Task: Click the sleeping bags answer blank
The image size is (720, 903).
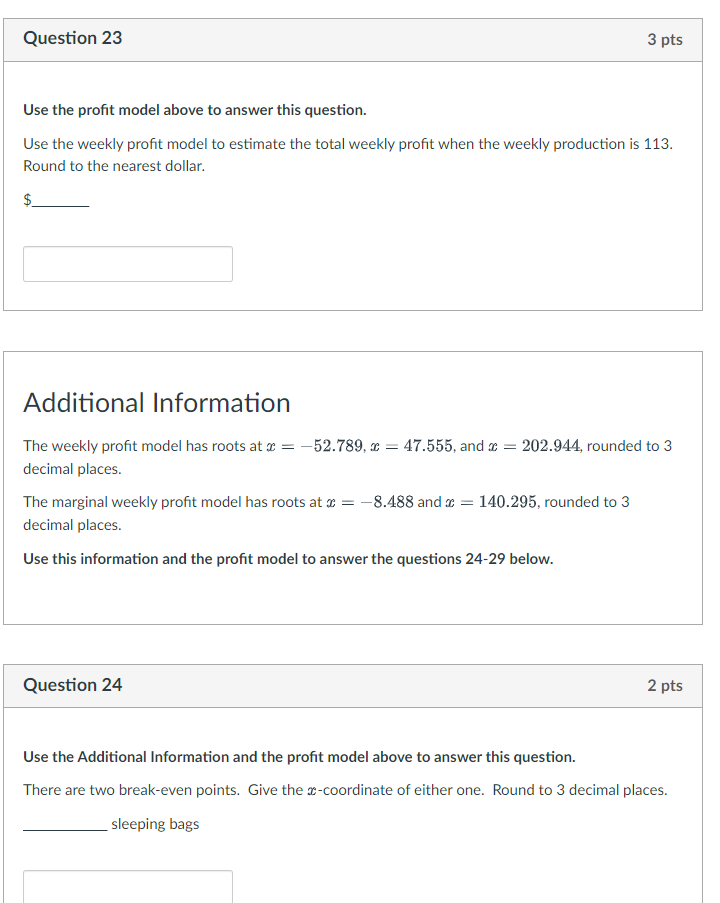Action: tap(62, 824)
